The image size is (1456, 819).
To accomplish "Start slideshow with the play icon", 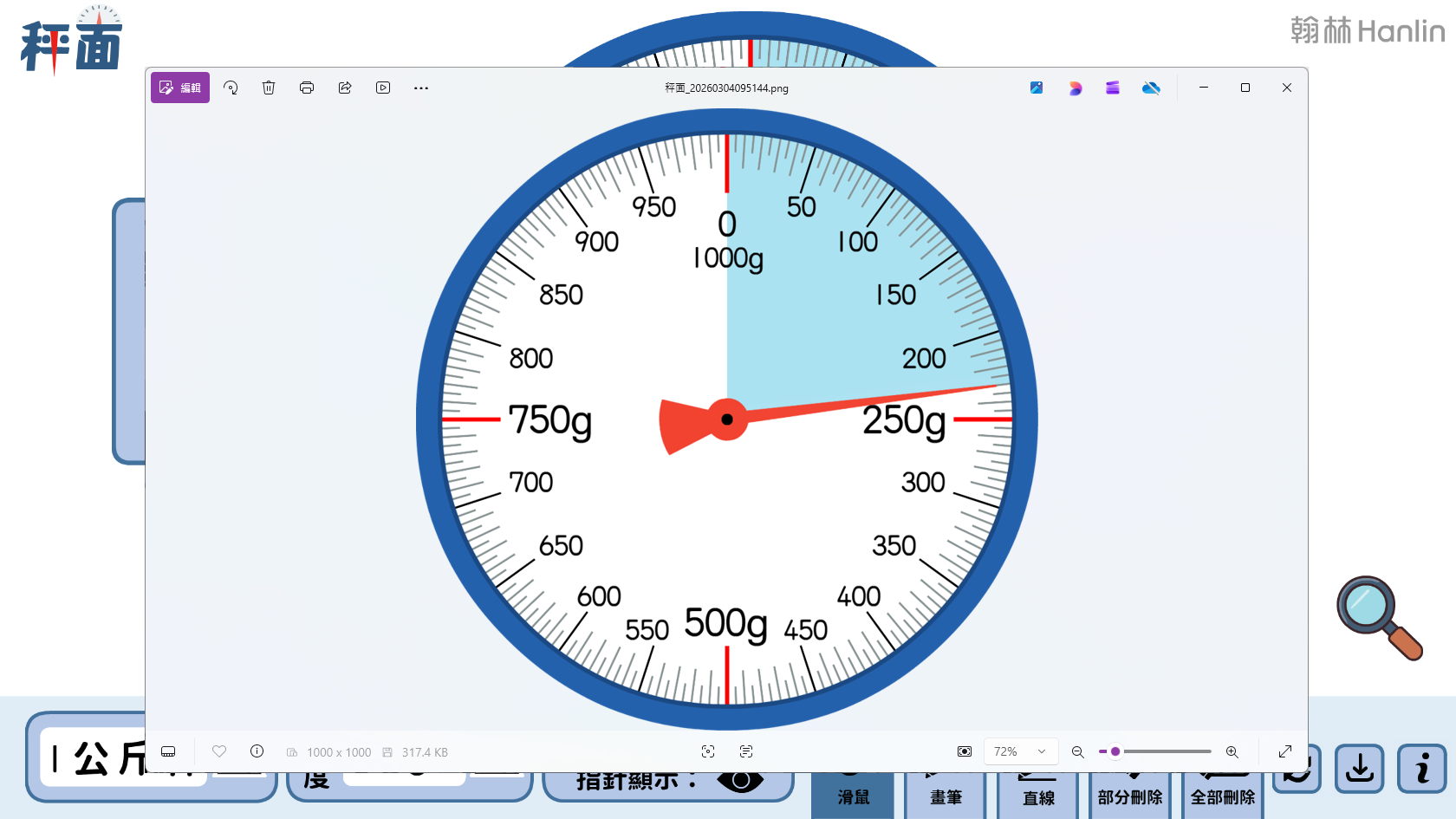I will point(383,88).
